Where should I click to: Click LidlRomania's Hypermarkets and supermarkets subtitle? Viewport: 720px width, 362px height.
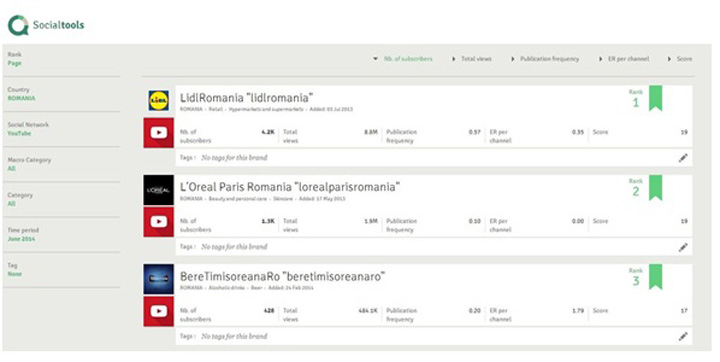coord(266,109)
